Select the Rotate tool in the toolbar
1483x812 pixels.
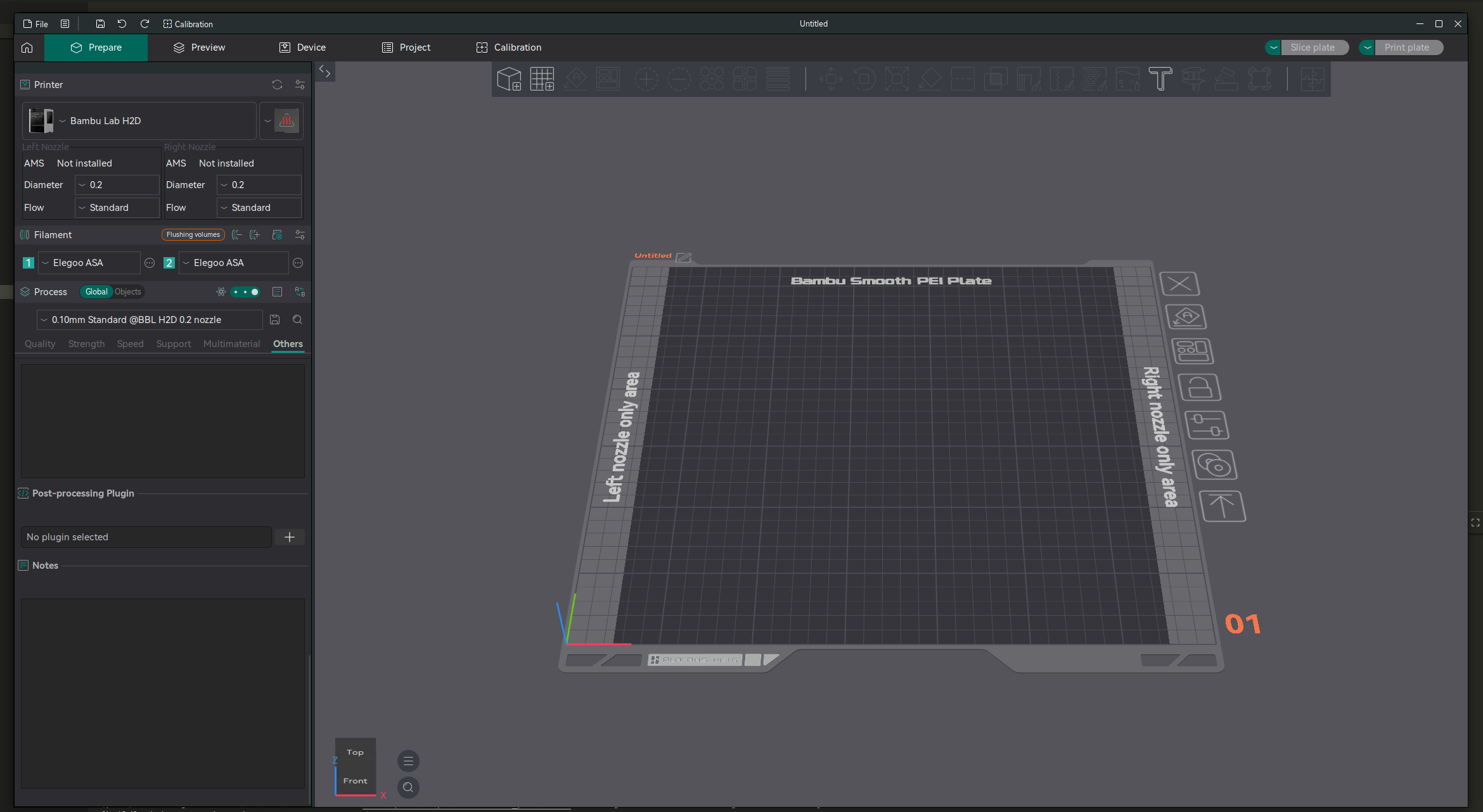tap(864, 79)
